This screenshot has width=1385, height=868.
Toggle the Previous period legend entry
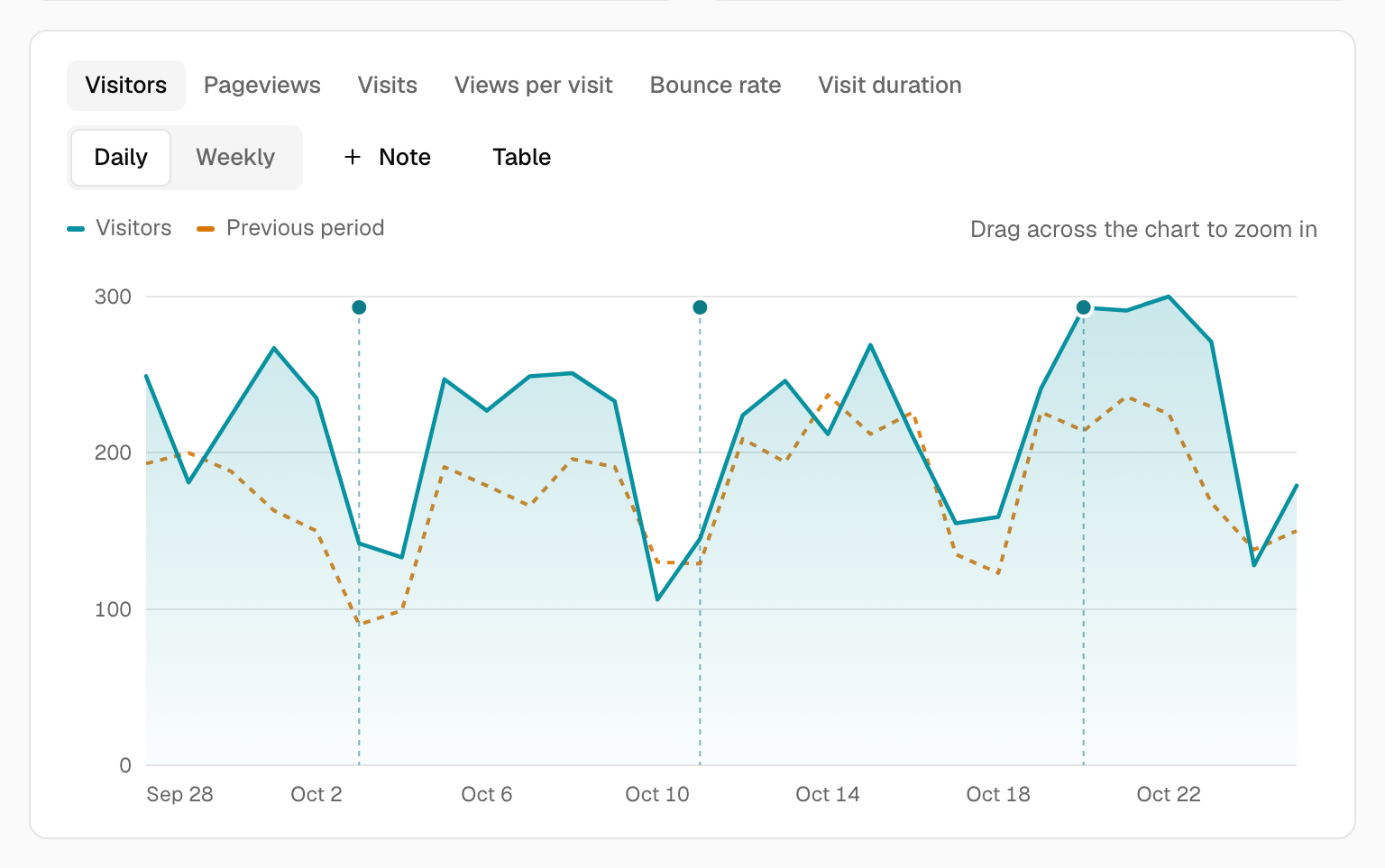pos(290,228)
